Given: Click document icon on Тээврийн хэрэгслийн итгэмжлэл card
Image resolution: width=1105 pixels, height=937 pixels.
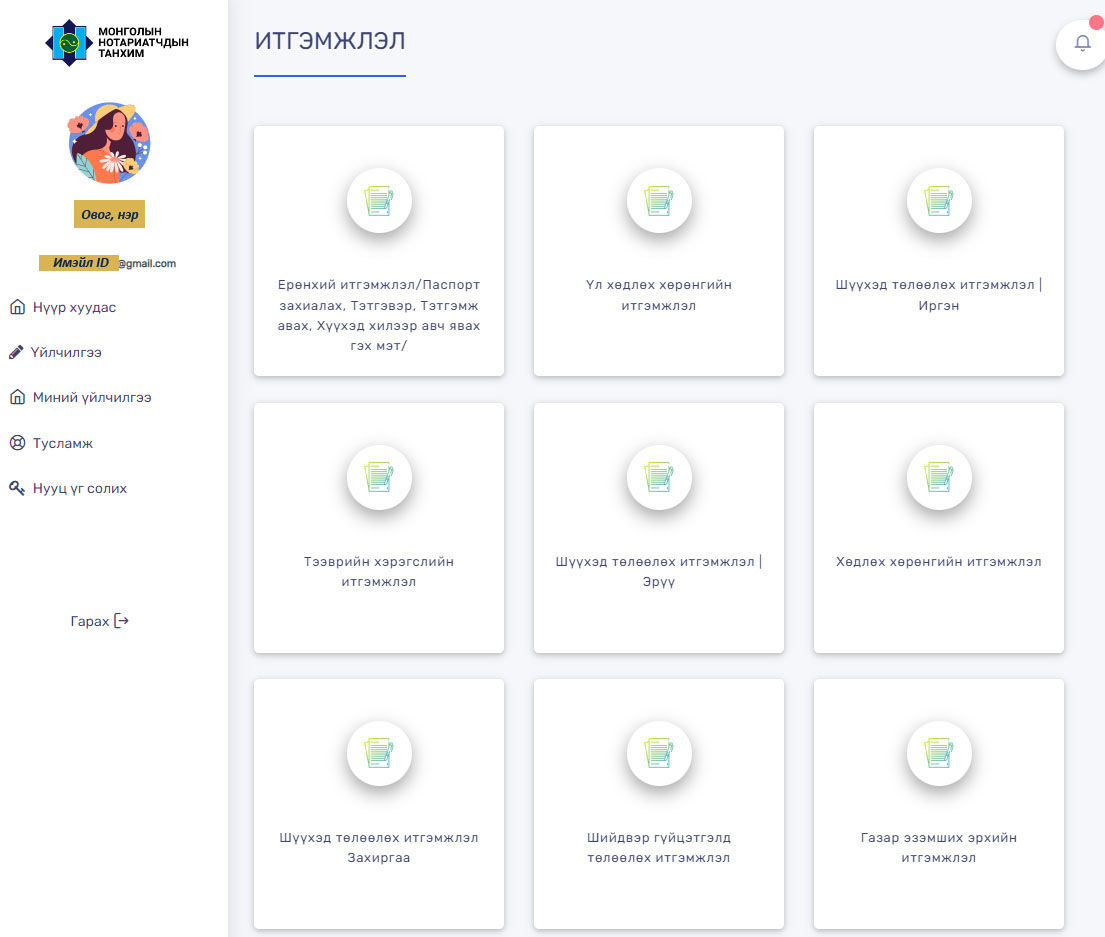Looking at the screenshot, I should pos(379,477).
